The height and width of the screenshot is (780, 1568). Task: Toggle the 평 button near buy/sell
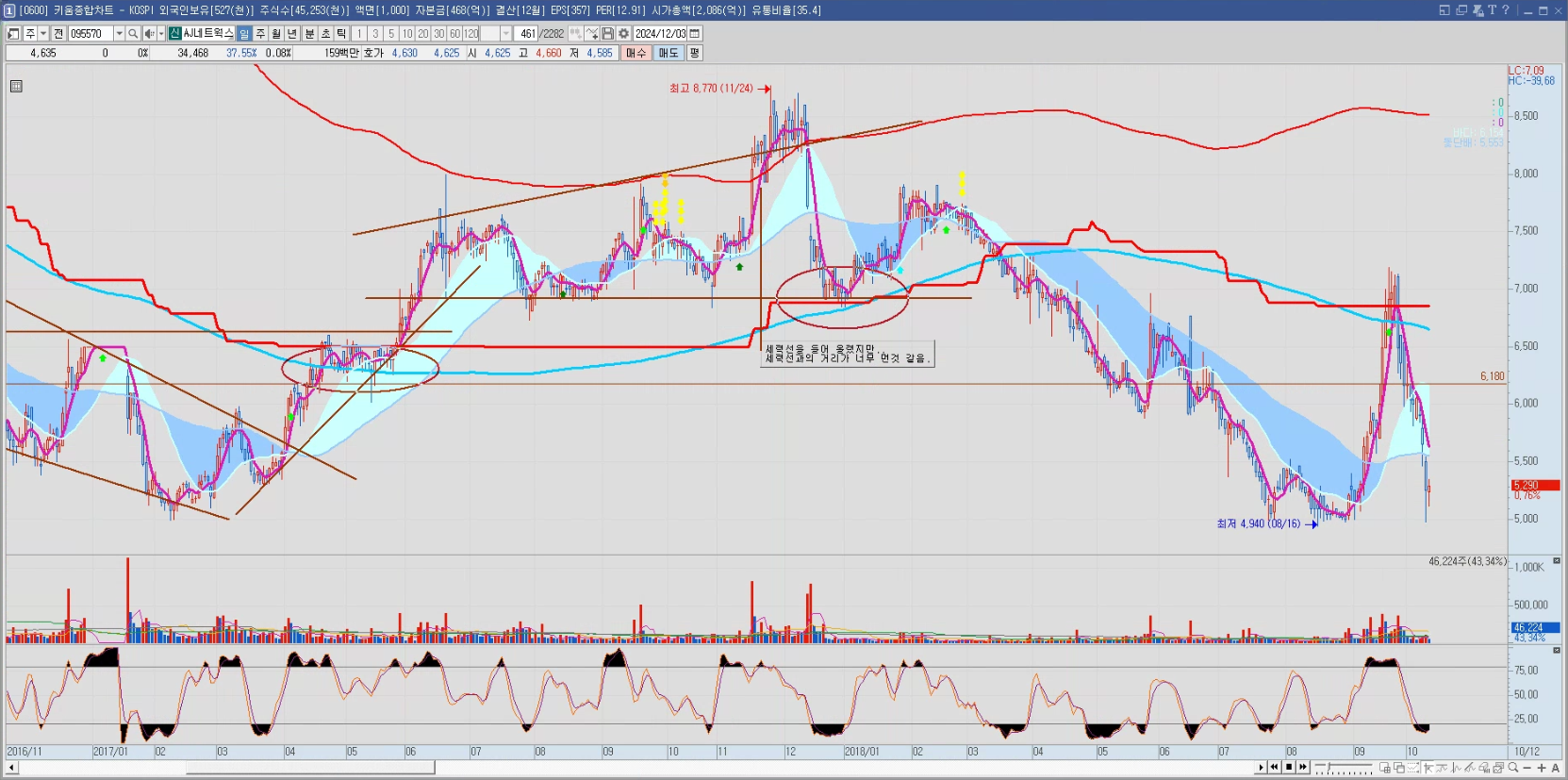(694, 53)
